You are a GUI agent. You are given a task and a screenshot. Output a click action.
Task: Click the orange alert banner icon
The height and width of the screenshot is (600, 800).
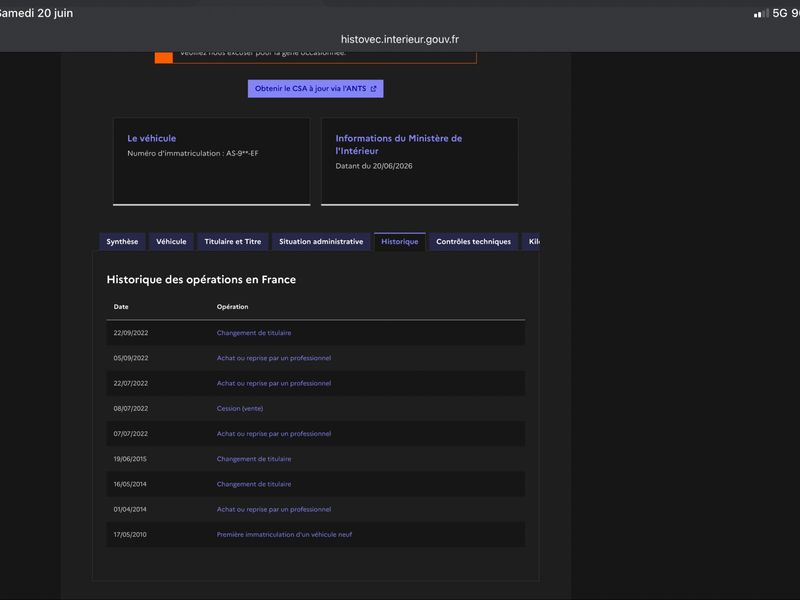(164, 57)
